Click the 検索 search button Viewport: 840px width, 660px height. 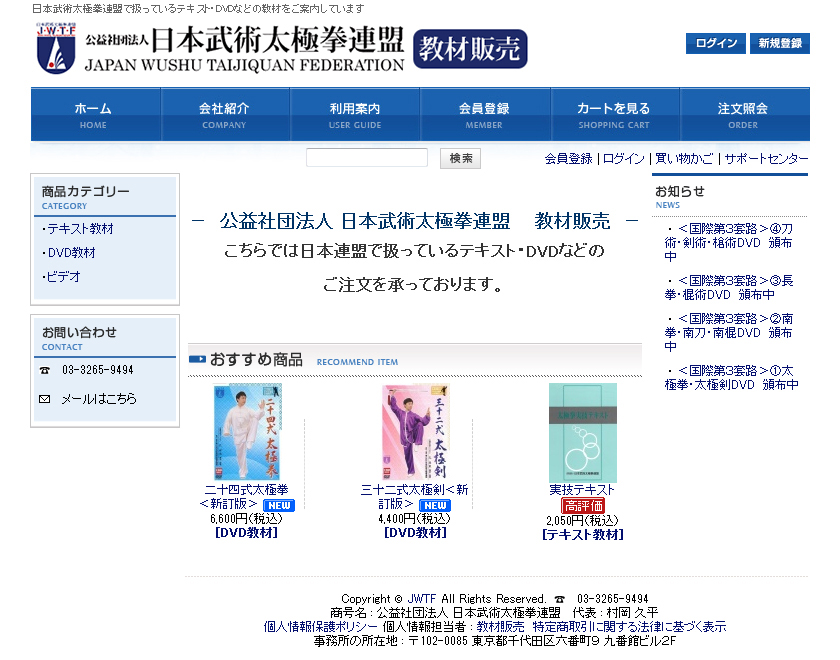coord(461,159)
